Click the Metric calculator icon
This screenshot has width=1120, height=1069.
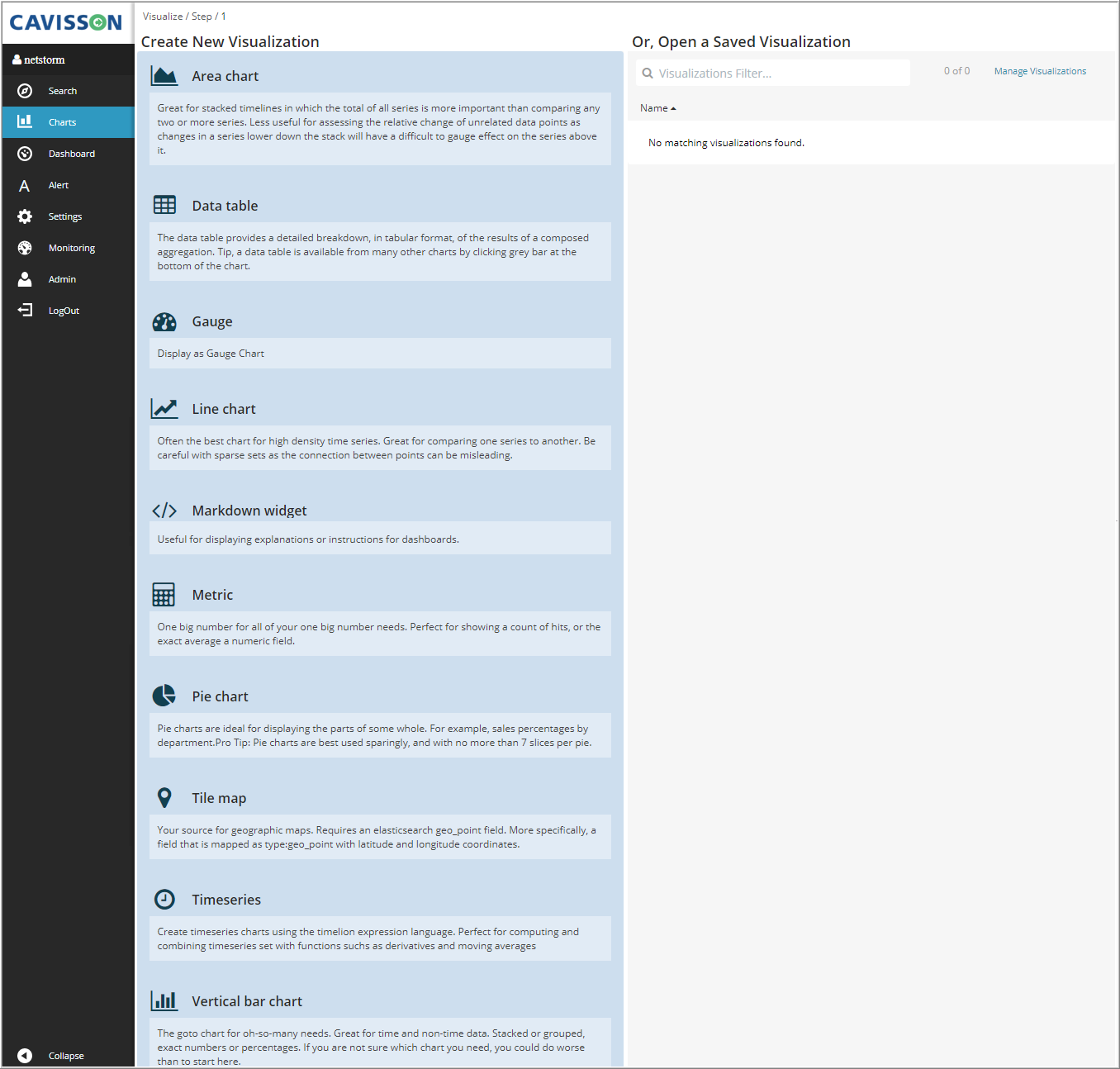[164, 595]
